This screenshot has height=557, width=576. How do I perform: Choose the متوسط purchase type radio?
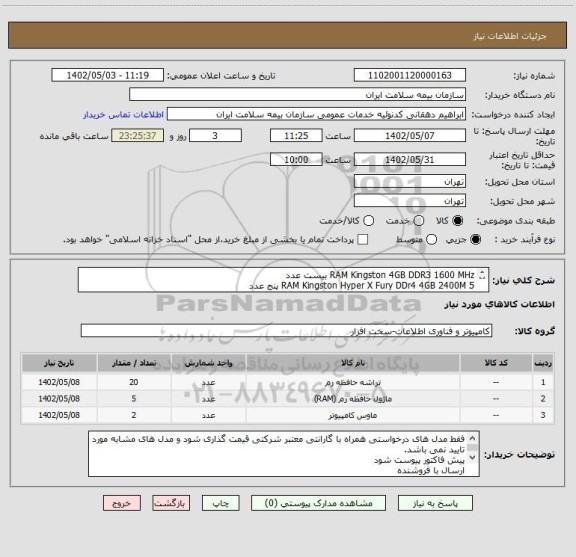tap(431, 240)
